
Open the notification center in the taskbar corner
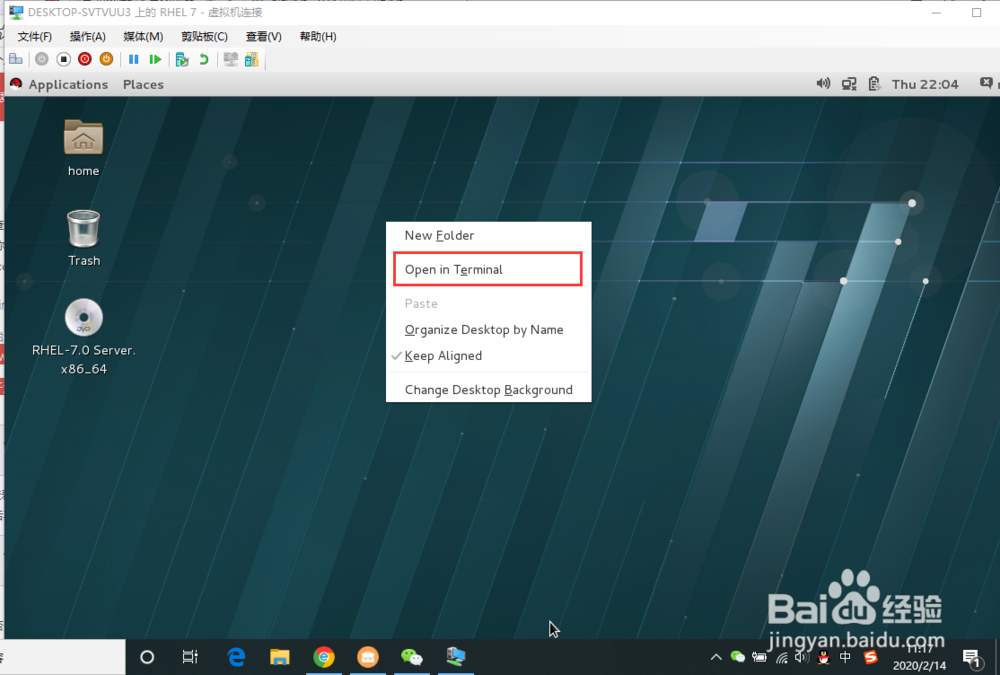point(972,658)
